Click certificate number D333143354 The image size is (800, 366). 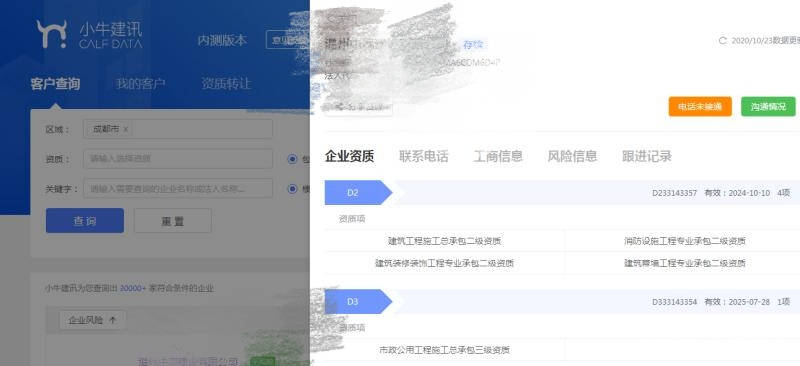tap(674, 302)
